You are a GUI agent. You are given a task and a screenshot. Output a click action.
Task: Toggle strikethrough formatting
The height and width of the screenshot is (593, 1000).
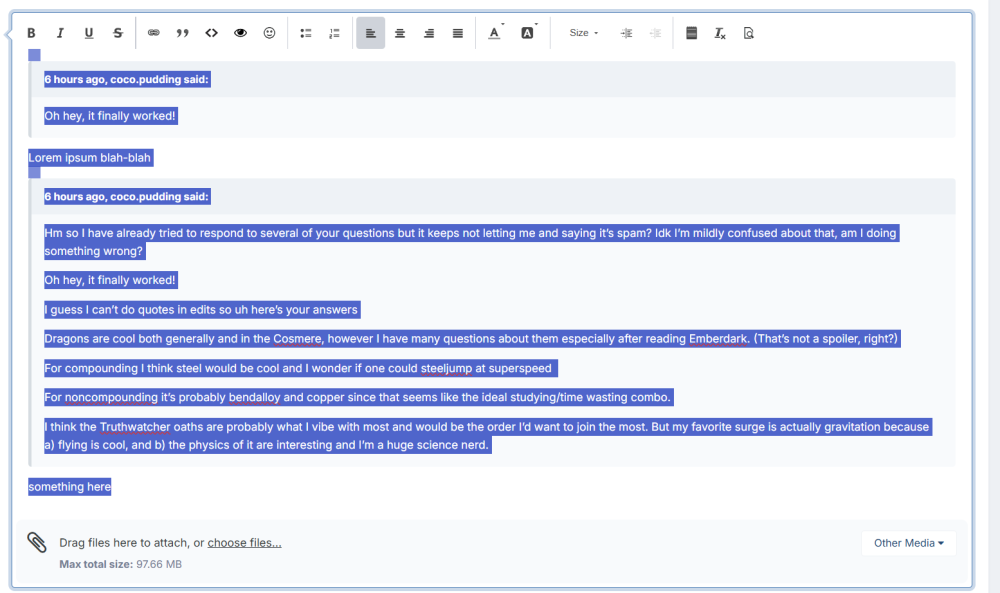pos(118,33)
